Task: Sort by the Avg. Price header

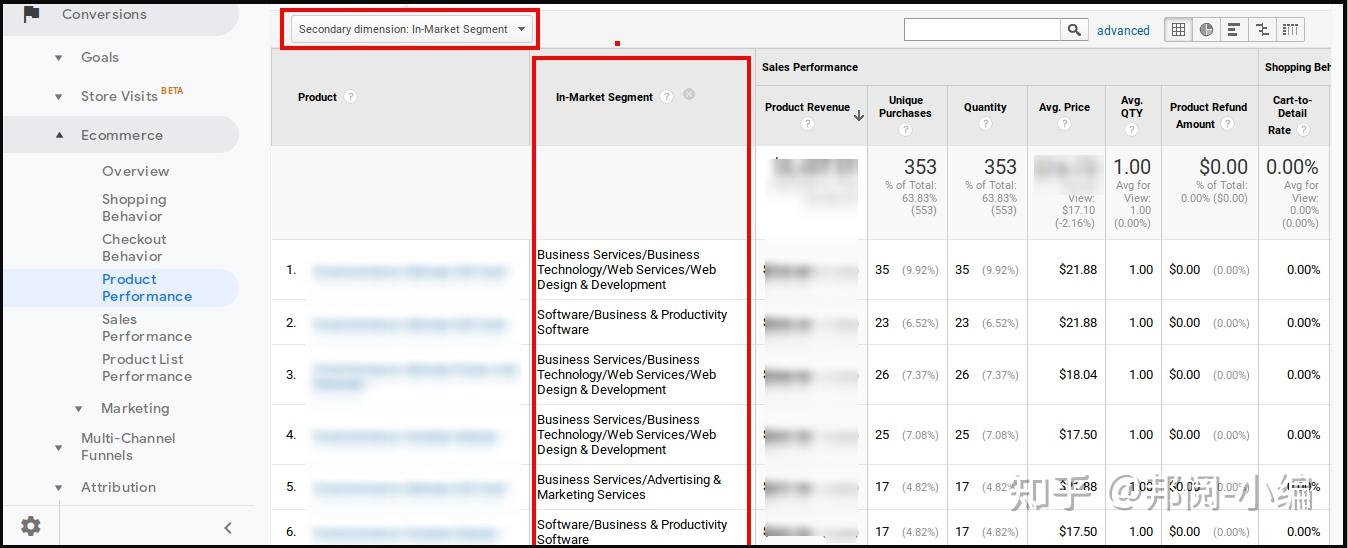Action: (x=1064, y=107)
